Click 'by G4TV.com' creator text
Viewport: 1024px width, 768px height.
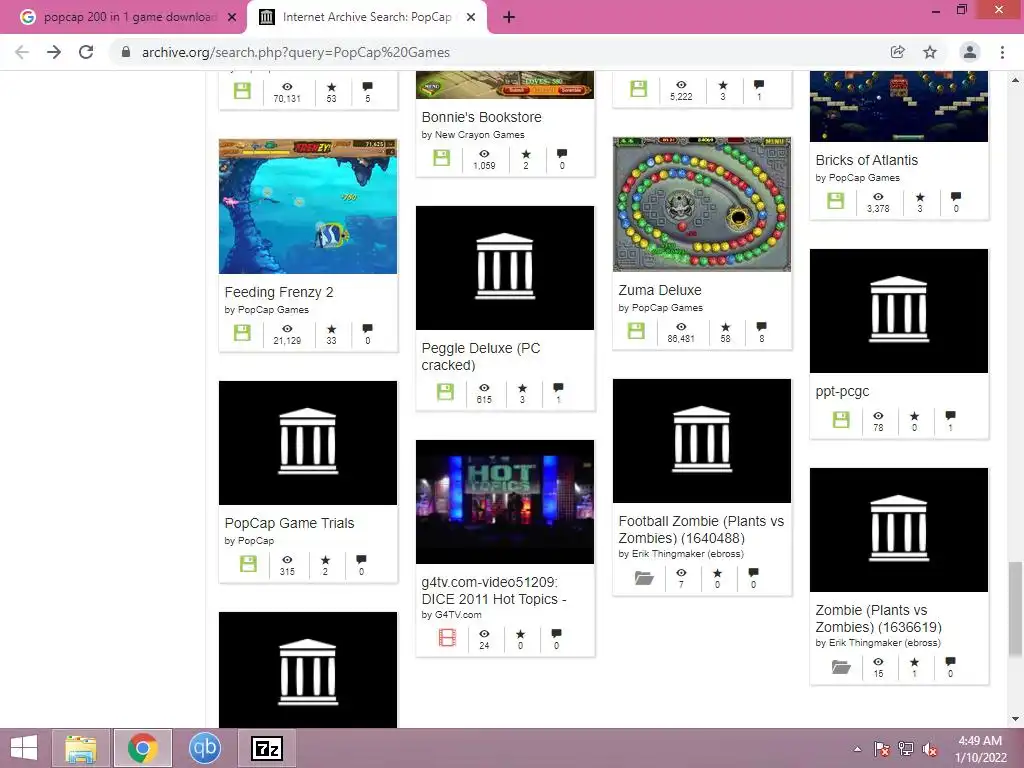point(451,615)
